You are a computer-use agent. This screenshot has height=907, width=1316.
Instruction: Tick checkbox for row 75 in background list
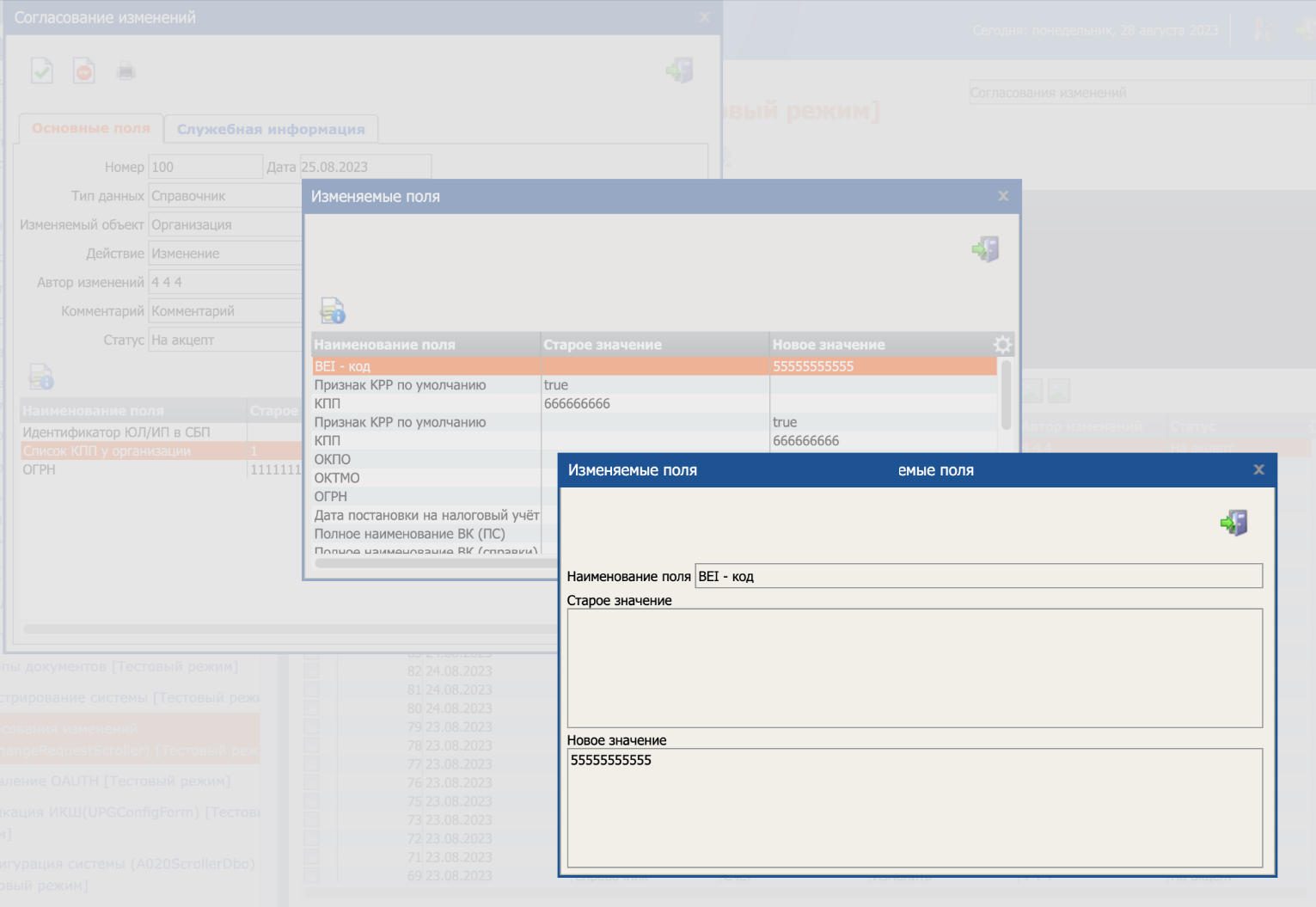coord(311,801)
